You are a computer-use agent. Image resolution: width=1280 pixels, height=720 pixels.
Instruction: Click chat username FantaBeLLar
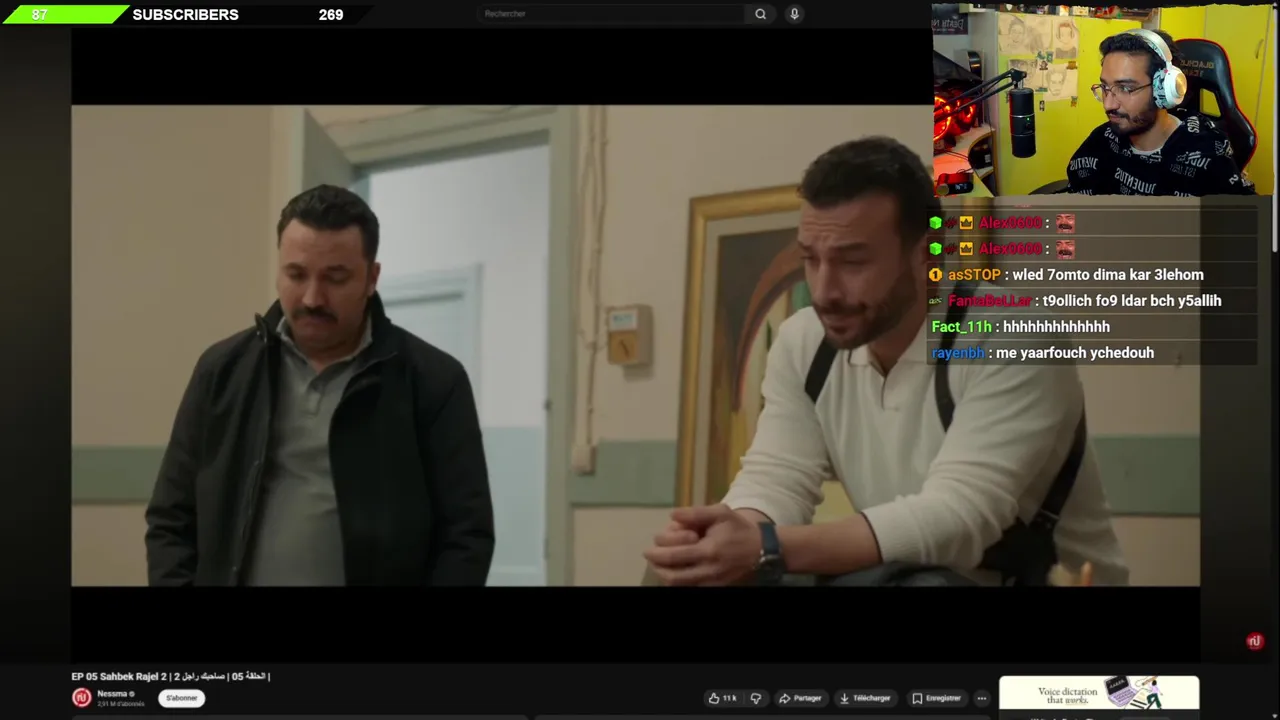point(989,301)
